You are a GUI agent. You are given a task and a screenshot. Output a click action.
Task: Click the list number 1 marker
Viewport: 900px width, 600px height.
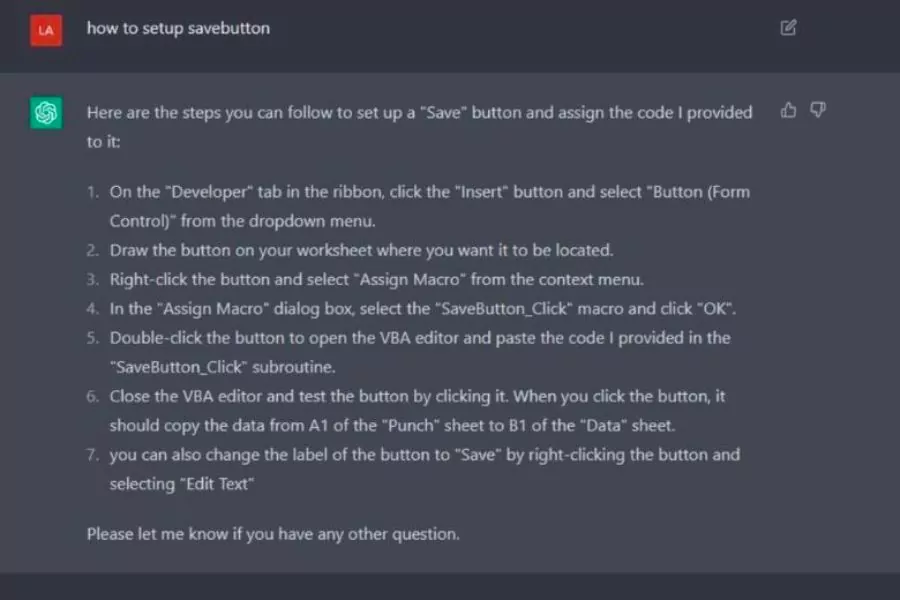tap(93, 192)
